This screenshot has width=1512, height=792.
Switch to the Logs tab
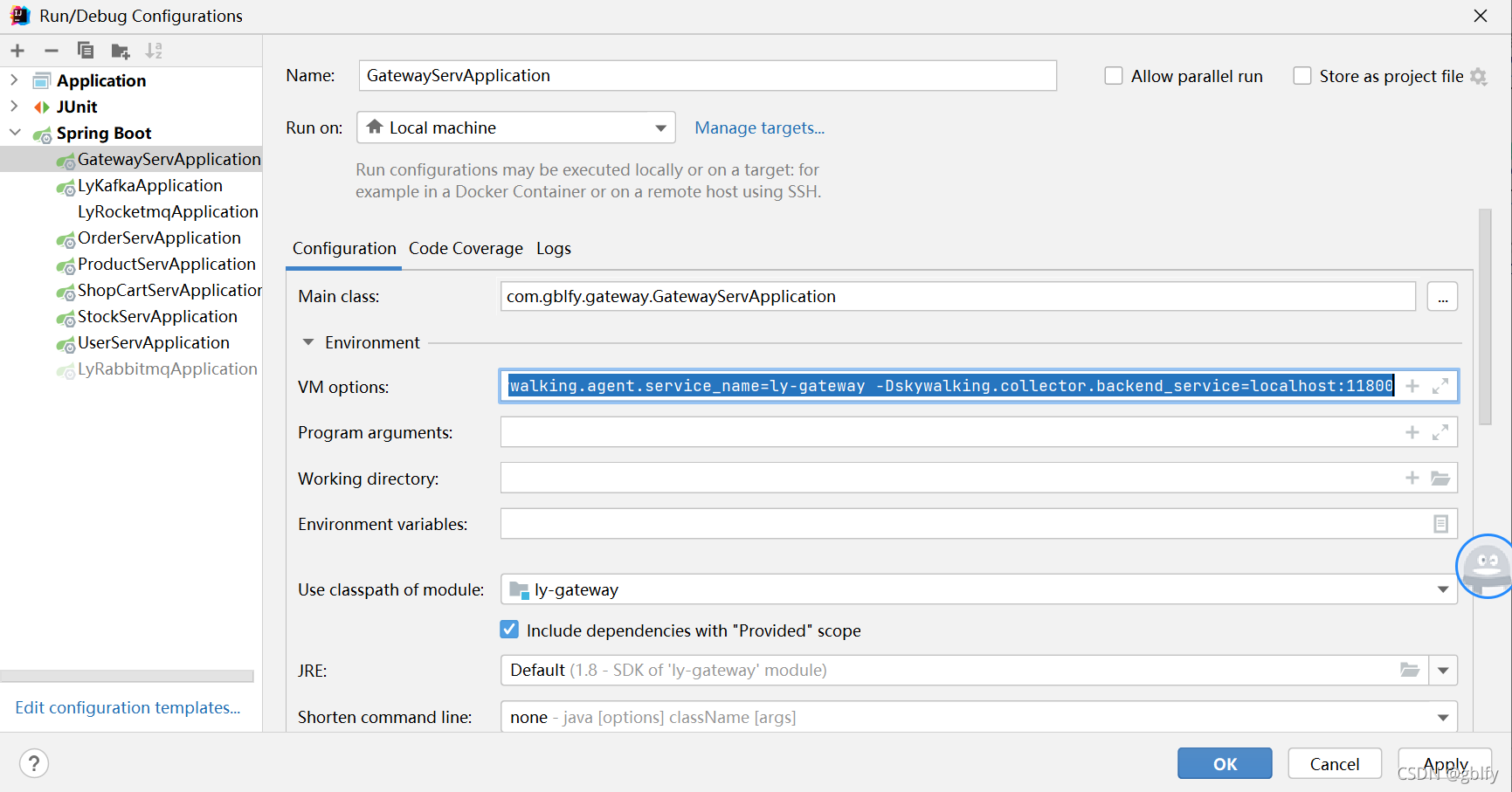554,249
